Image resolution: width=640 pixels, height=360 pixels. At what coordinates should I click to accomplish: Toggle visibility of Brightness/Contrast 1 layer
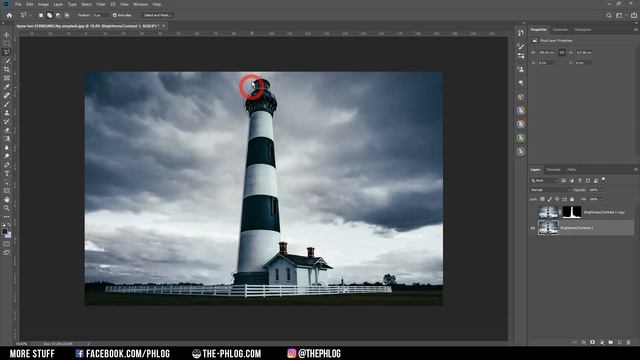(x=533, y=228)
